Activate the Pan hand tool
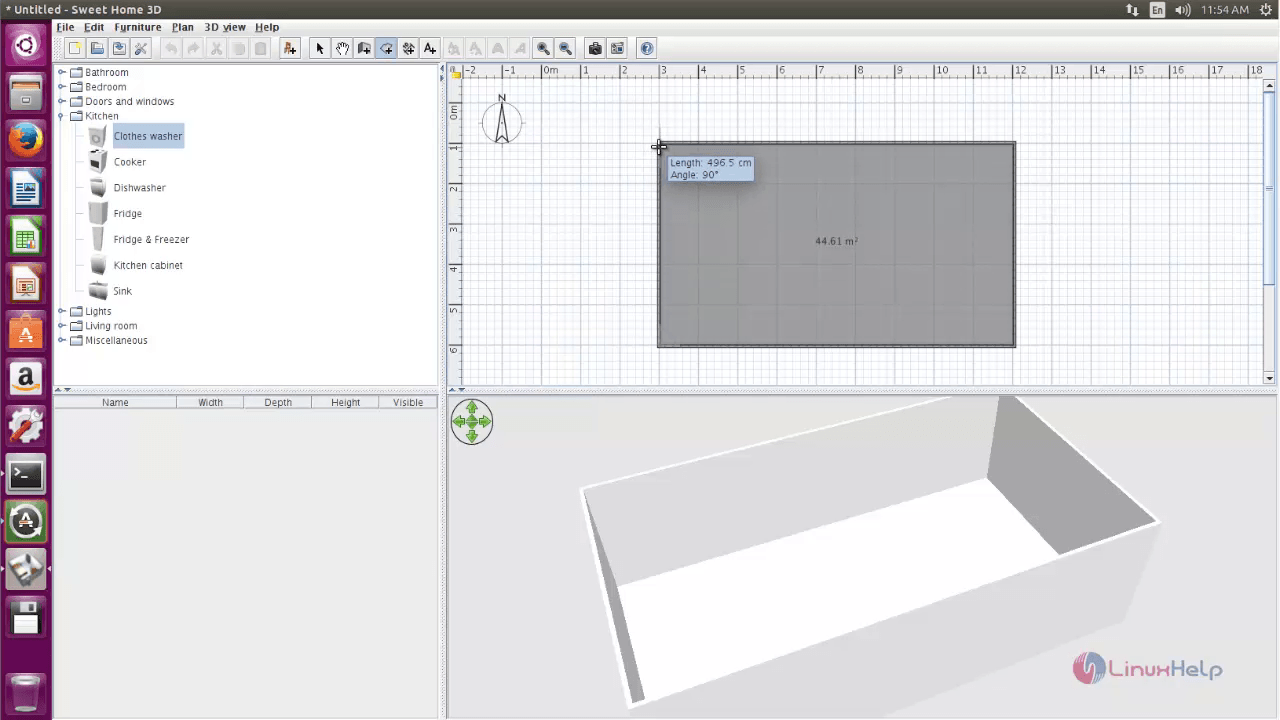 tap(342, 48)
